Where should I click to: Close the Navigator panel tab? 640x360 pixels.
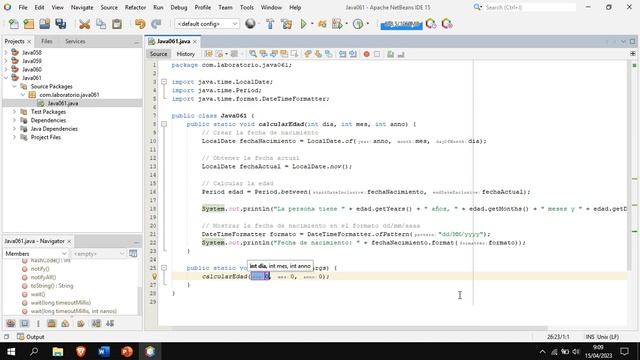[69, 242]
